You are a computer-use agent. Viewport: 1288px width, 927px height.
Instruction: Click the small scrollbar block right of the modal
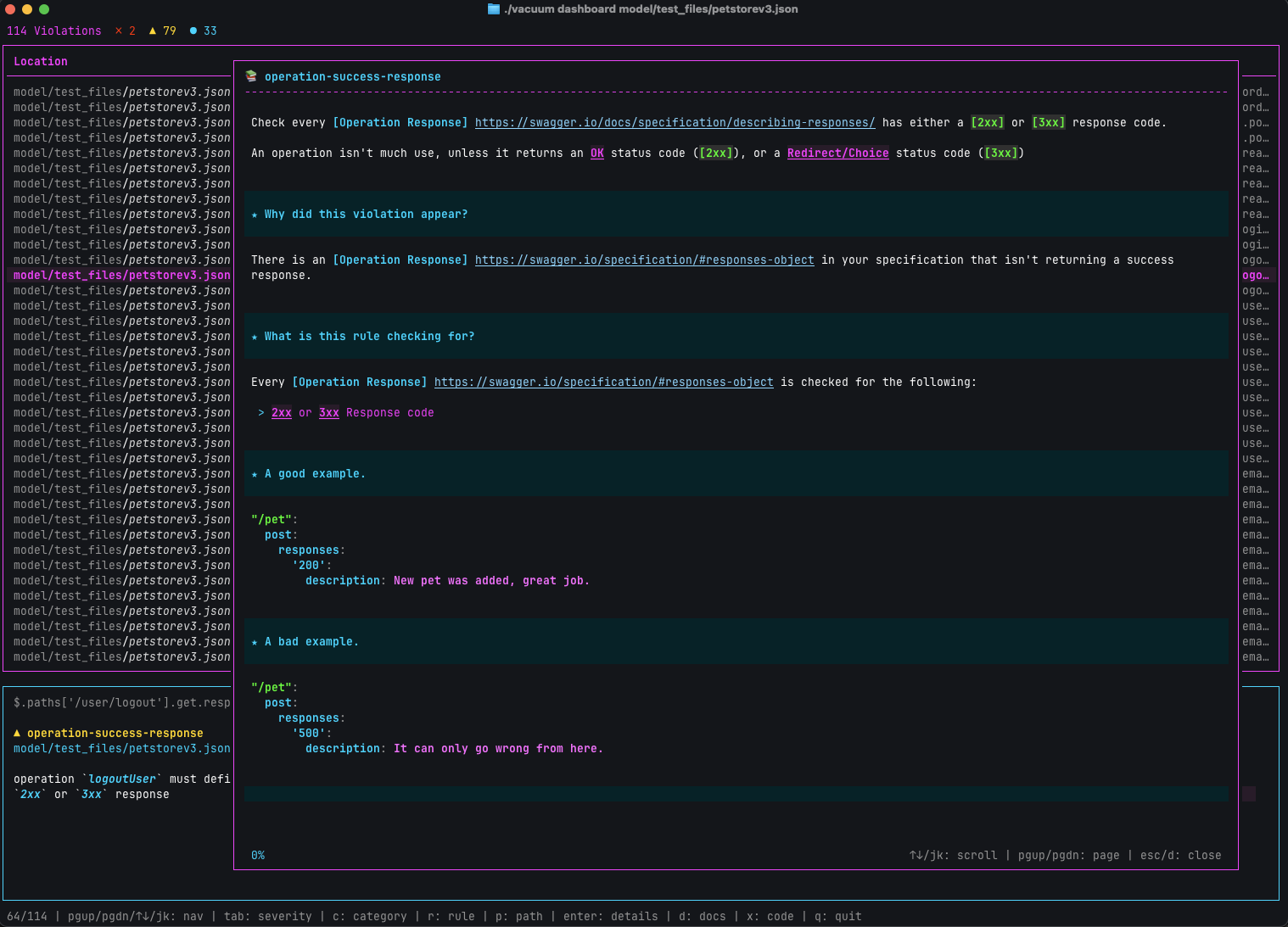[x=1249, y=794]
